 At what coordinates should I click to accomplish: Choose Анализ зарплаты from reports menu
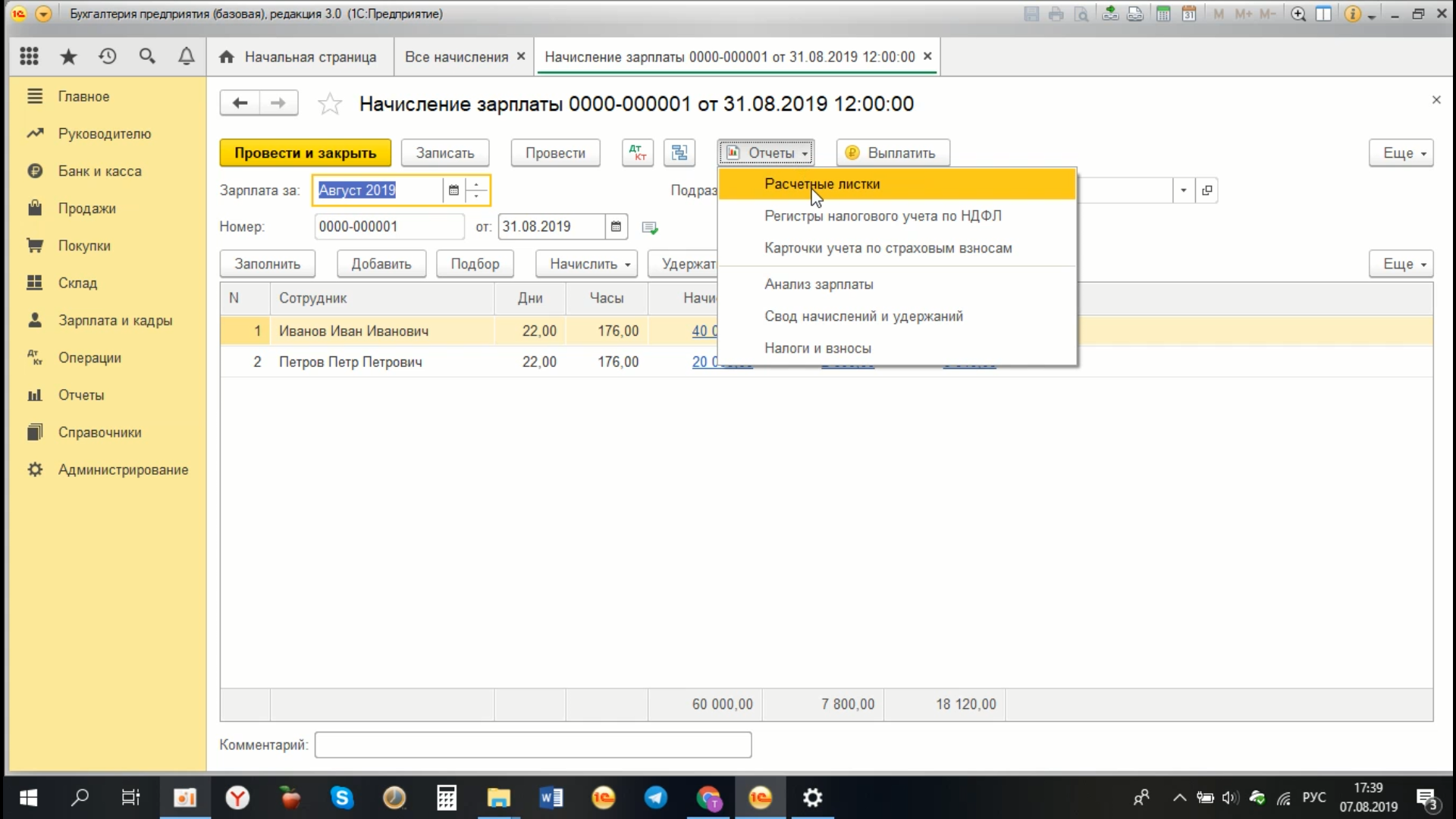click(x=818, y=284)
